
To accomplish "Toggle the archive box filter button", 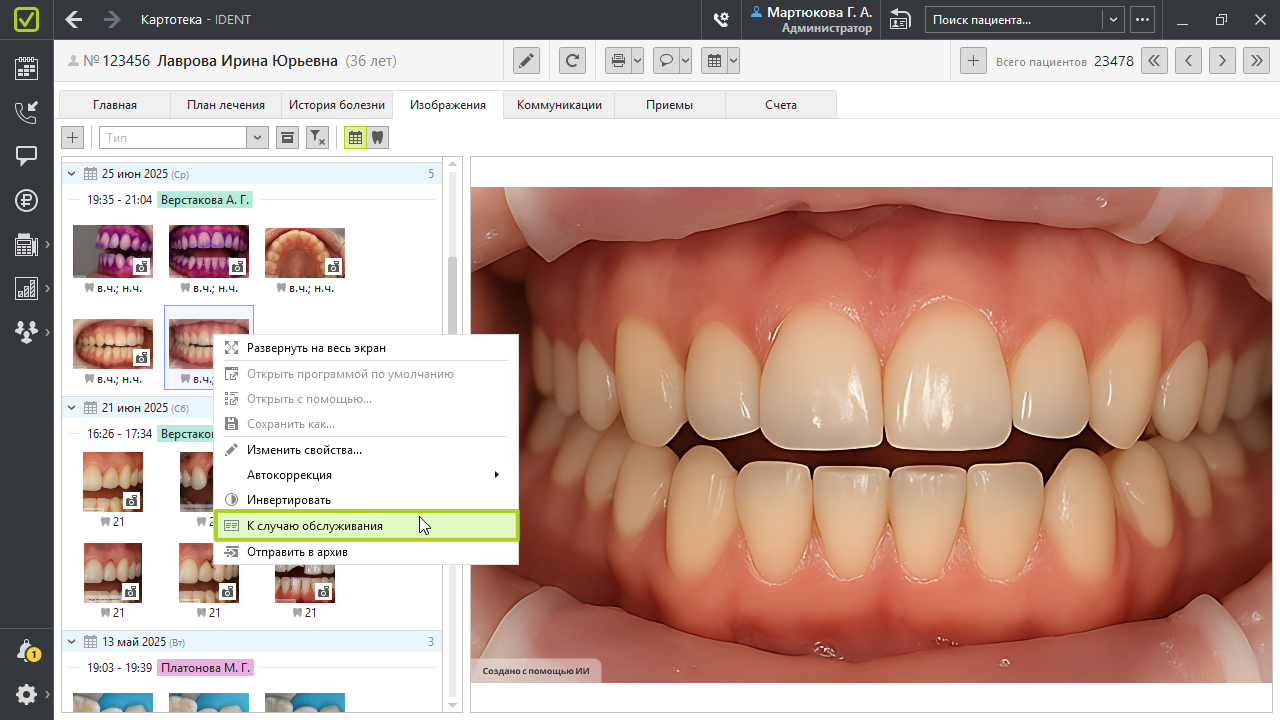I will tap(287, 138).
